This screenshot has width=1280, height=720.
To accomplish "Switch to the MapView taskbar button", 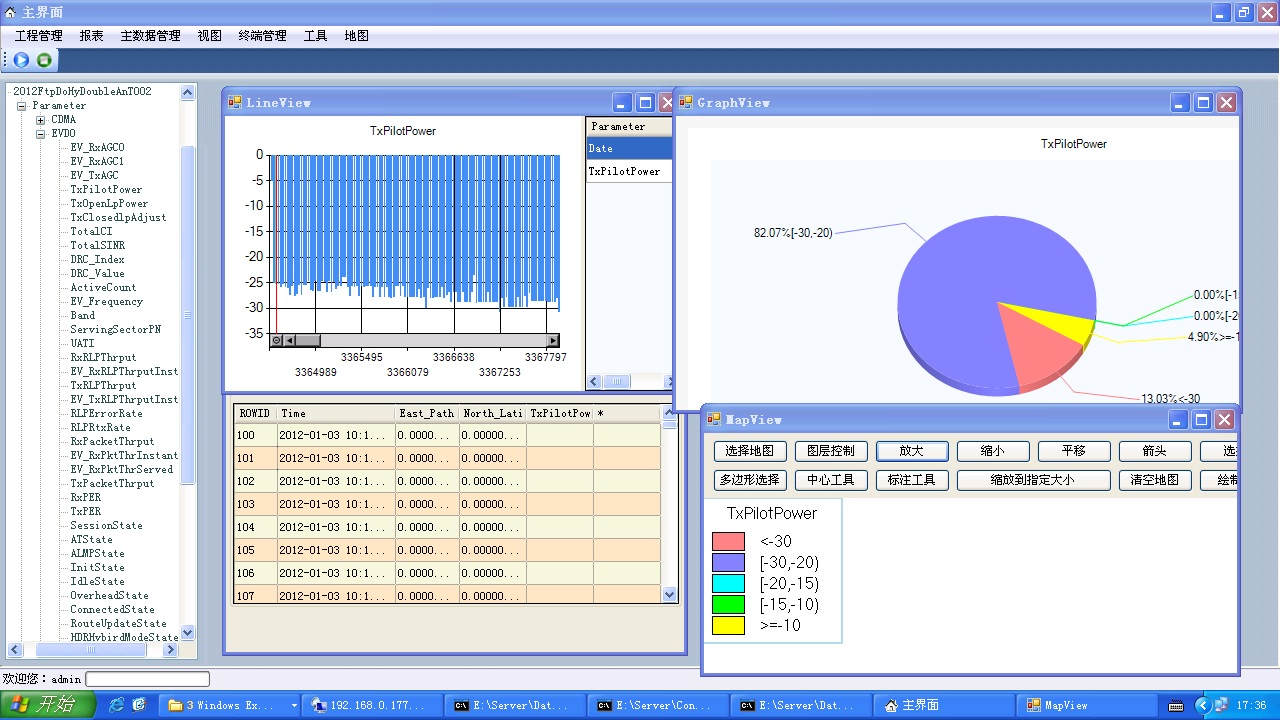I will (x=1085, y=705).
